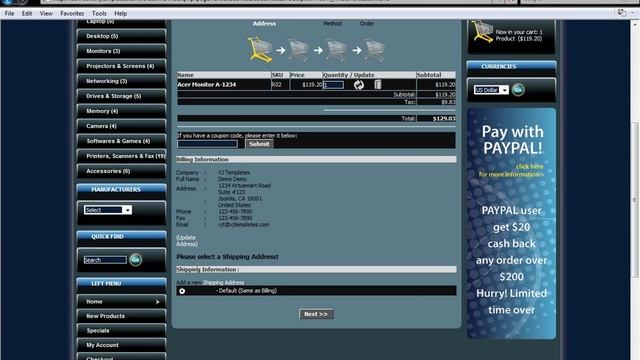This screenshot has height=360, width=640.
Task: Click Specials in the Left Menu
Action: tap(121, 331)
